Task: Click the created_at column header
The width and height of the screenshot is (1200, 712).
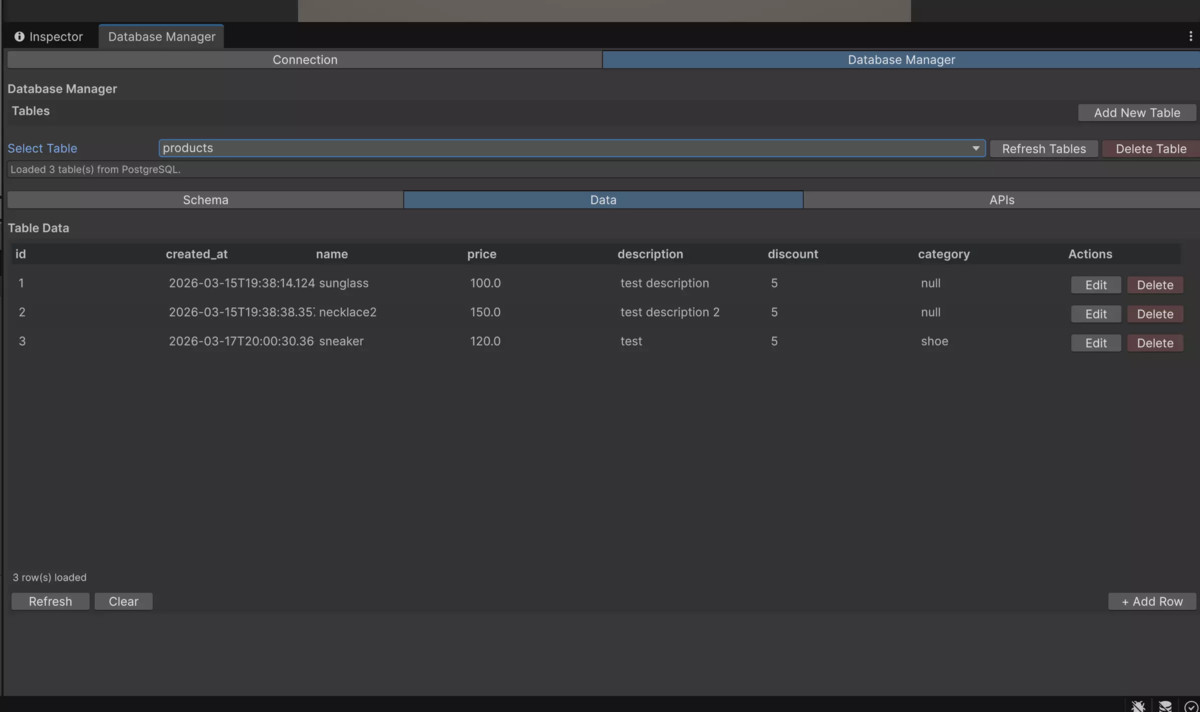Action: (x=197, y=254)
